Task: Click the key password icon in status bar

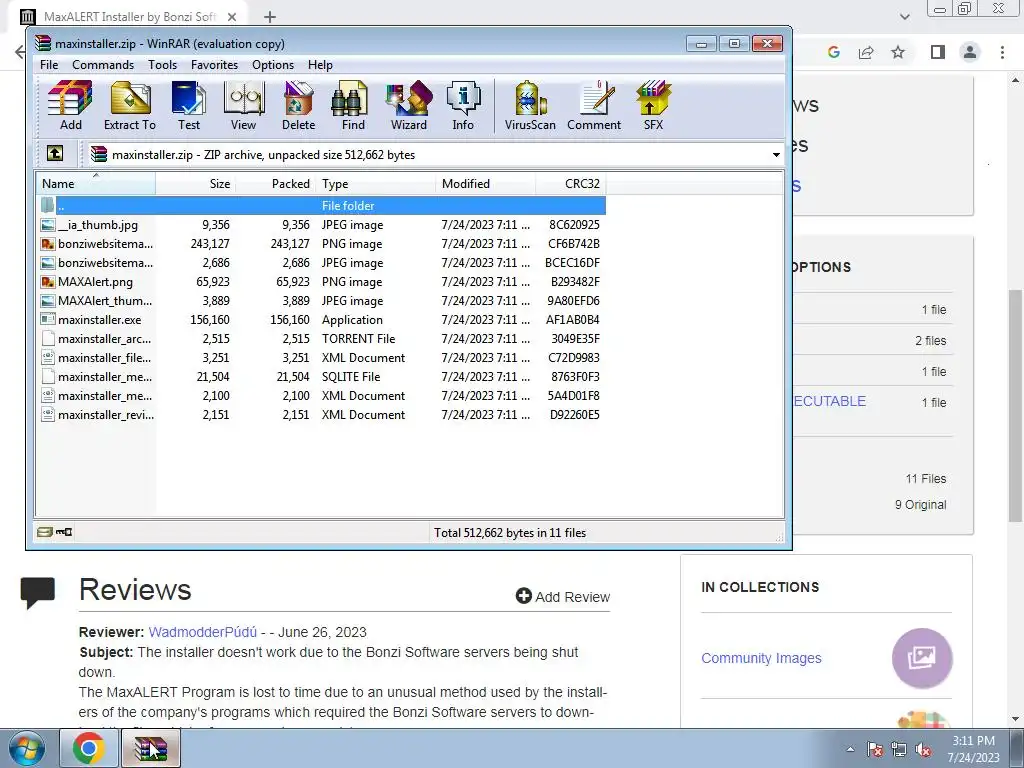Action: [x=64, y=532]
